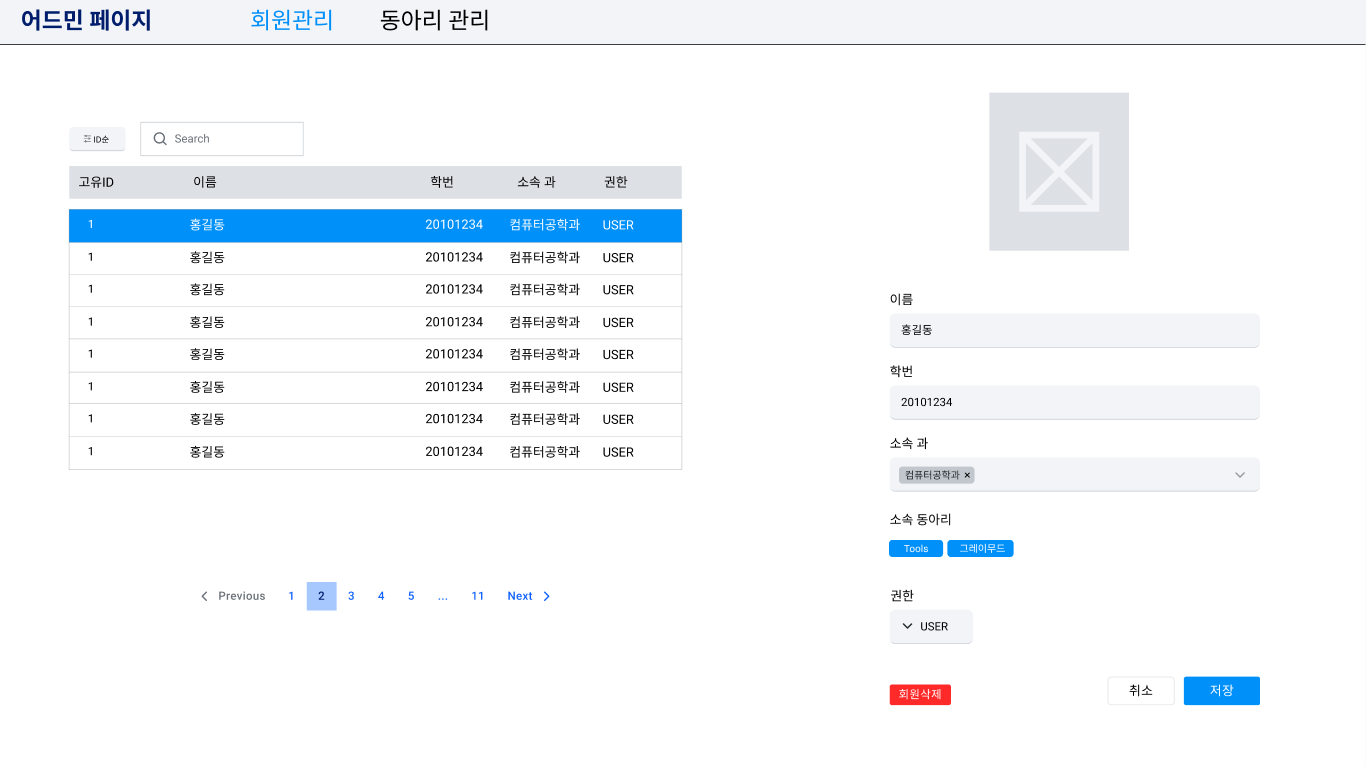Click the 이름 column header in the table

pos(205,182)
